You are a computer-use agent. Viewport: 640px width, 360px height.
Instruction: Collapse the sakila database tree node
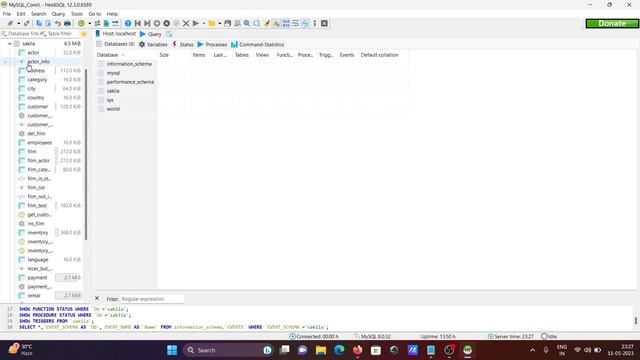tap(10, 43)
